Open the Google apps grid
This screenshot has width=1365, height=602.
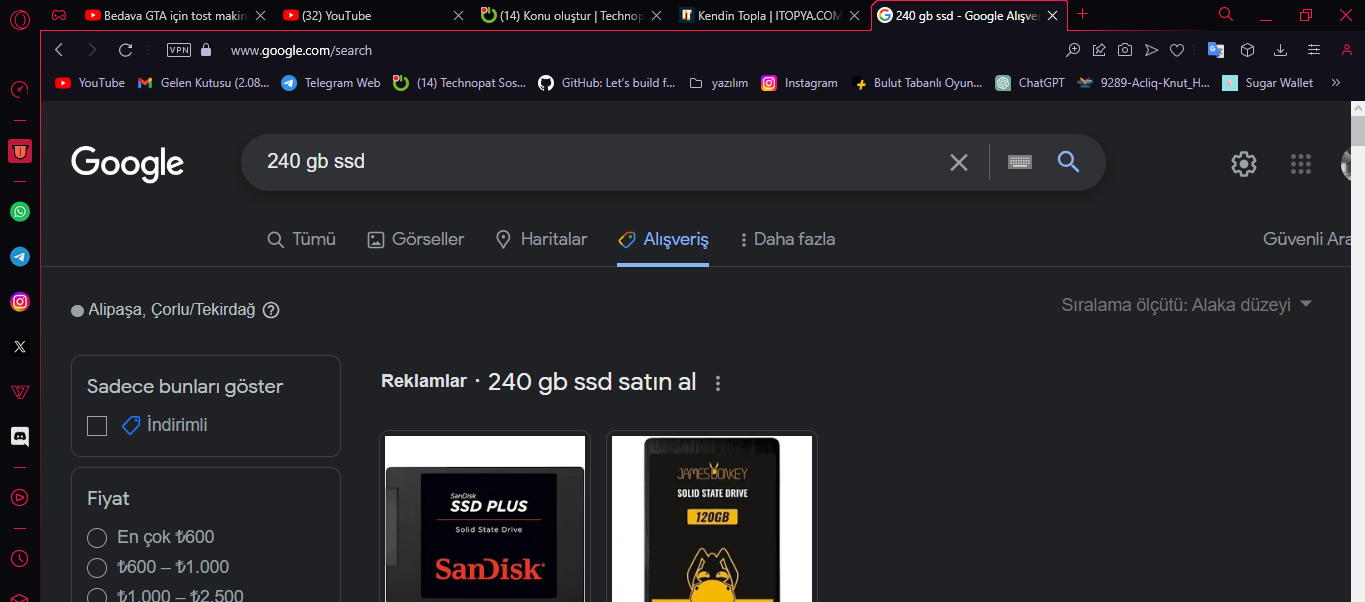click(x=1300, y=164)
